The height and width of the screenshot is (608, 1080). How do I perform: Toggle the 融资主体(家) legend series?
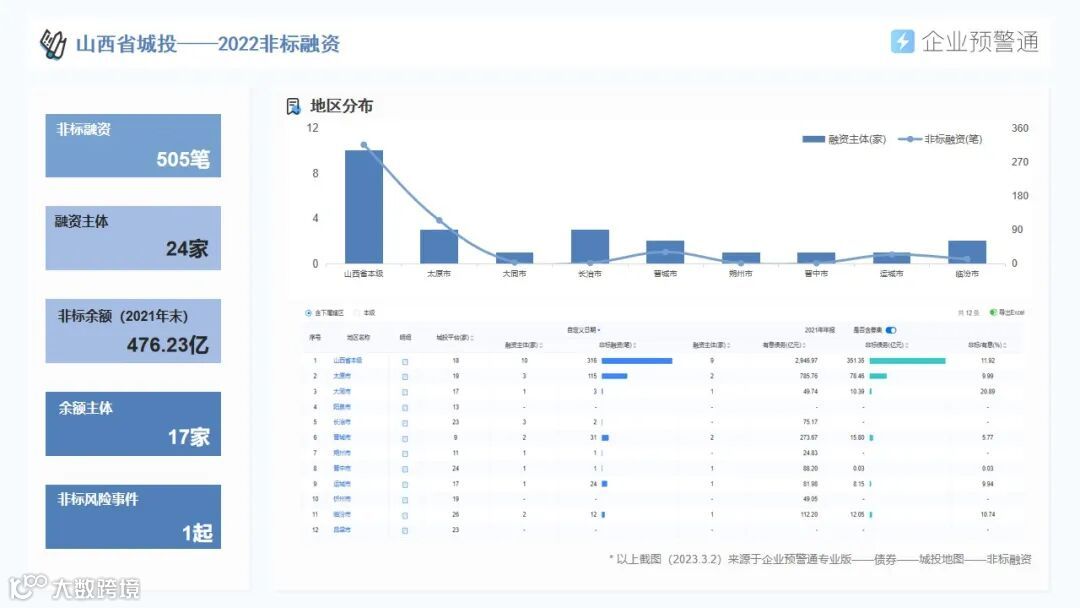(844, 139)
